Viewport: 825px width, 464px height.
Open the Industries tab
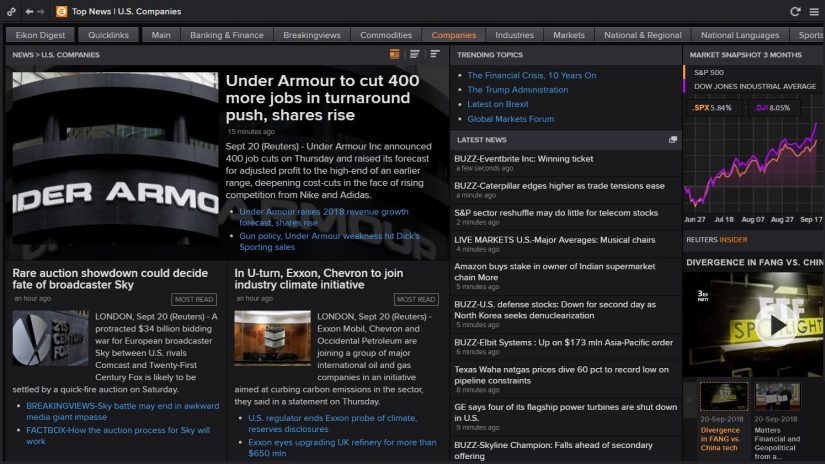pyautogui.click(x=515, y=35)
